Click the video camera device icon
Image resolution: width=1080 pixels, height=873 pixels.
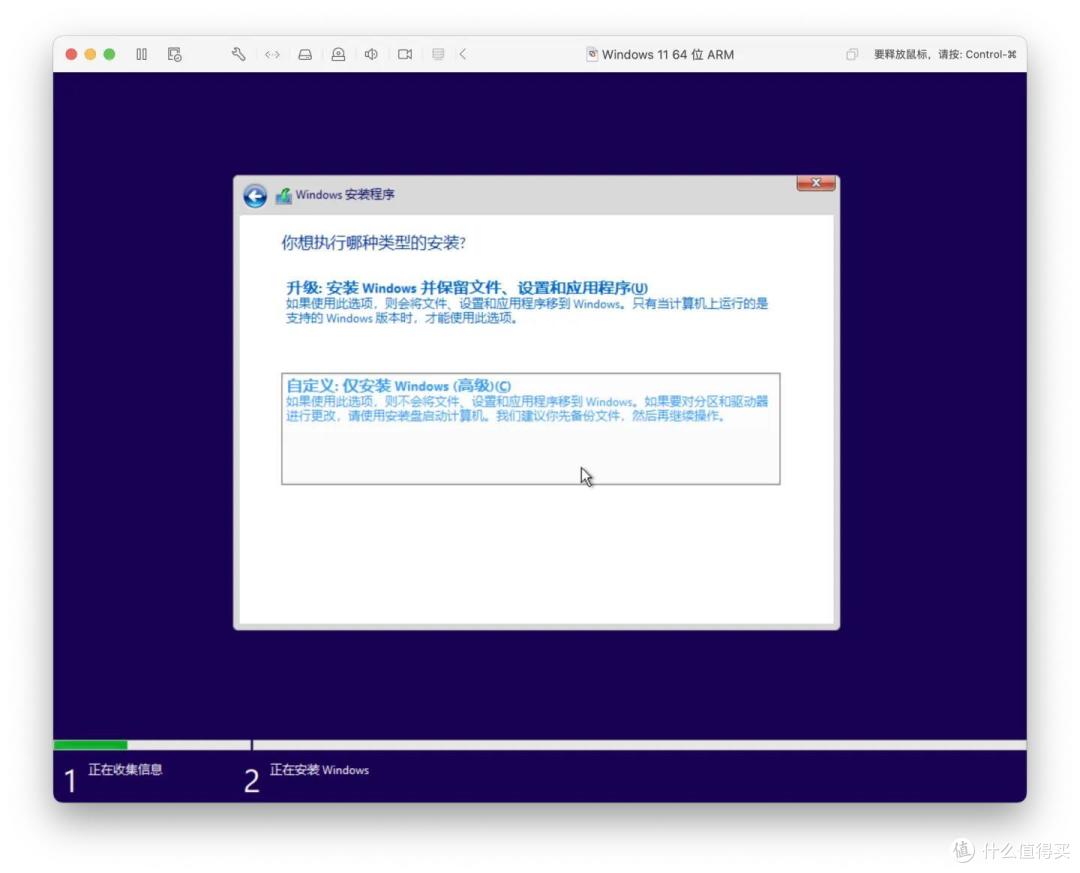coord(405,54)
